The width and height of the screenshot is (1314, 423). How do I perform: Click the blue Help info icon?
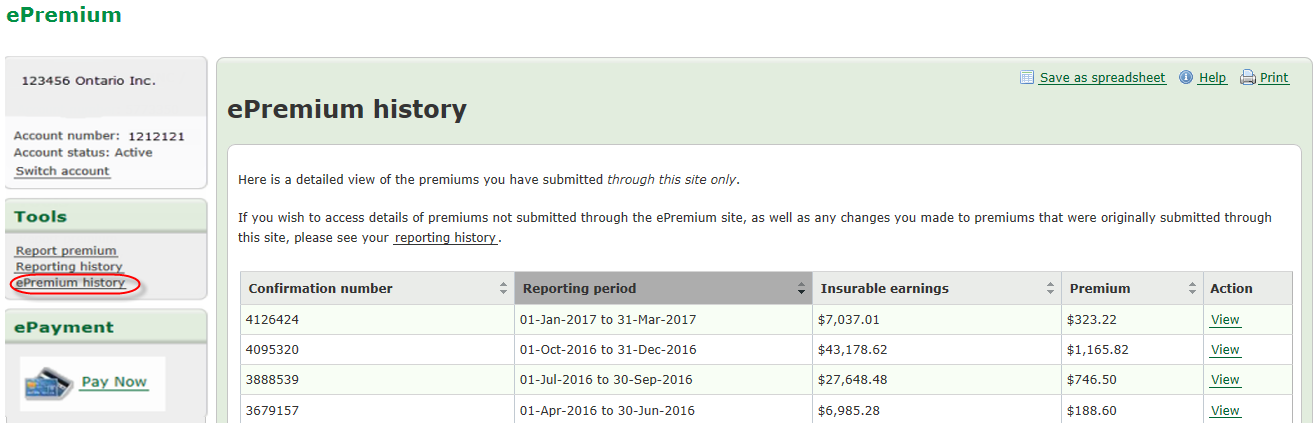[x=1186, y=78]
